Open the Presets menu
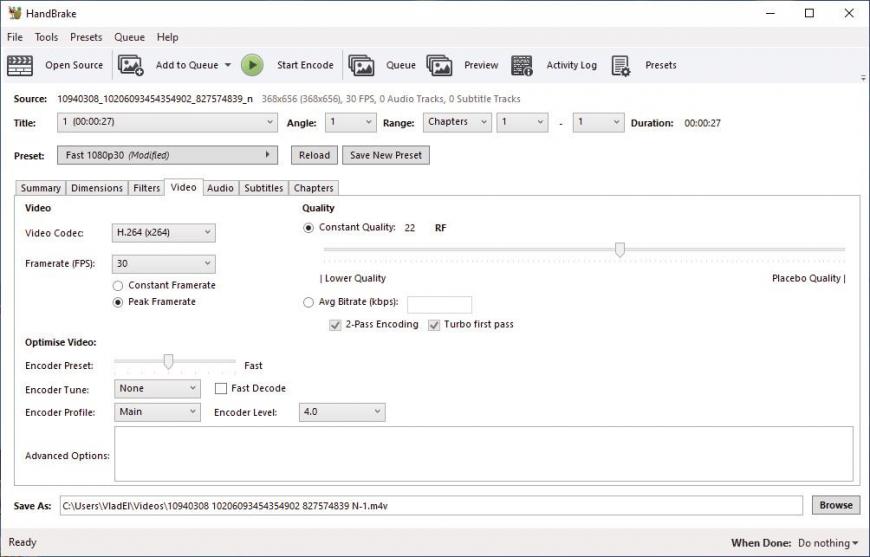The width and height of the screenshot is (870, 557). (86, 37)
